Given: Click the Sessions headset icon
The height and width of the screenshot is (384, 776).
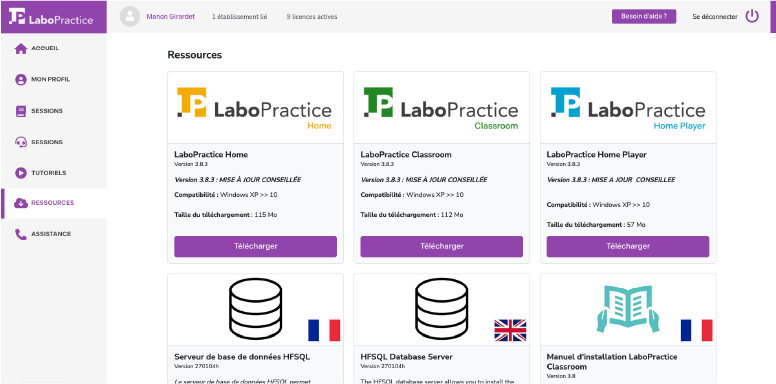Looking at the screenshot, I should click(21, 142).
